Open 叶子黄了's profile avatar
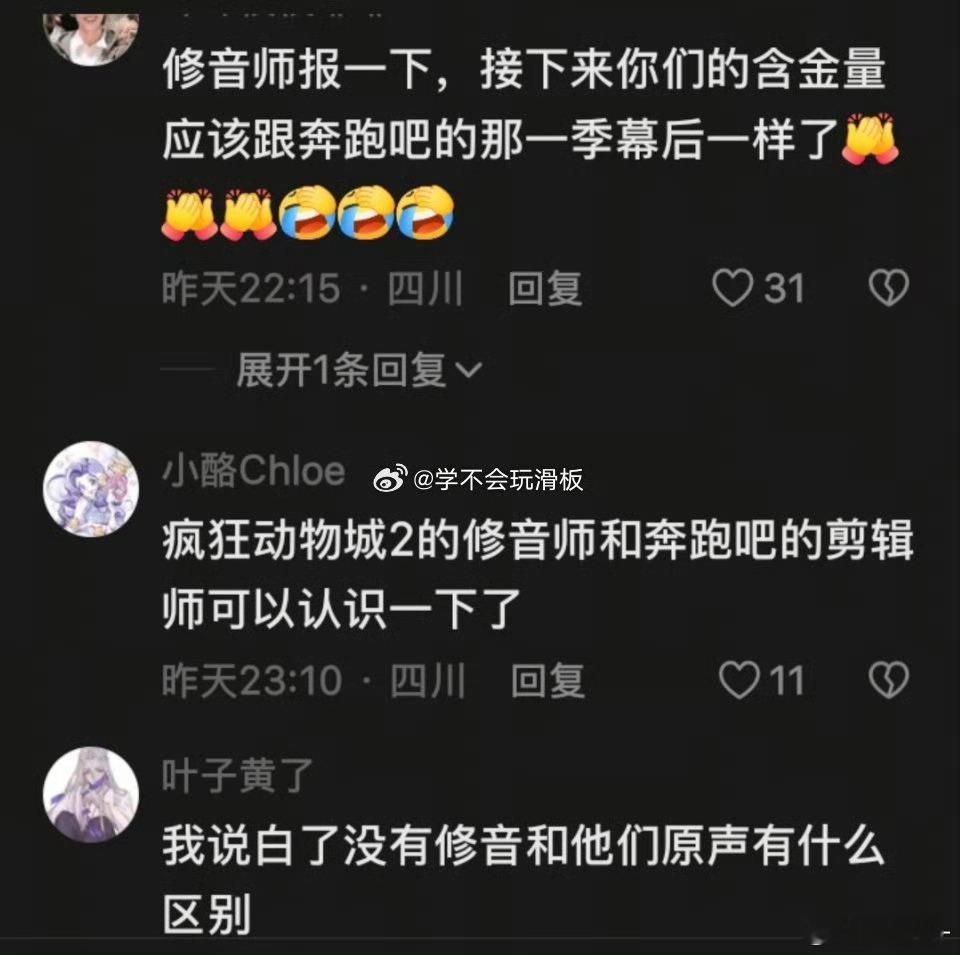960x955 pixels. 91,794
